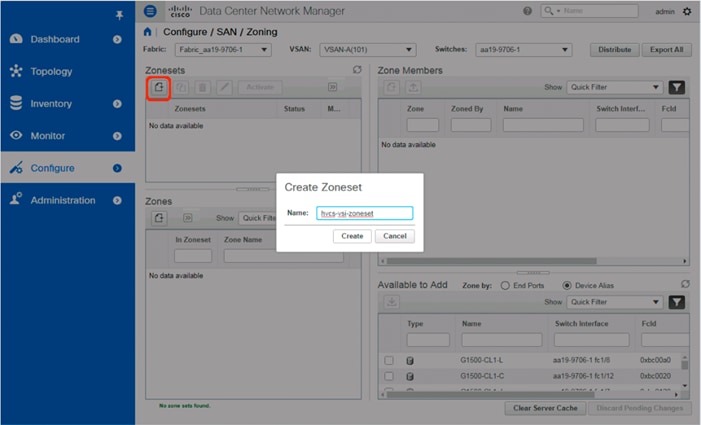Click the Create Zone icon in Zones panel
The height and width of the screenshot is (425, 701).
[159, 218]
